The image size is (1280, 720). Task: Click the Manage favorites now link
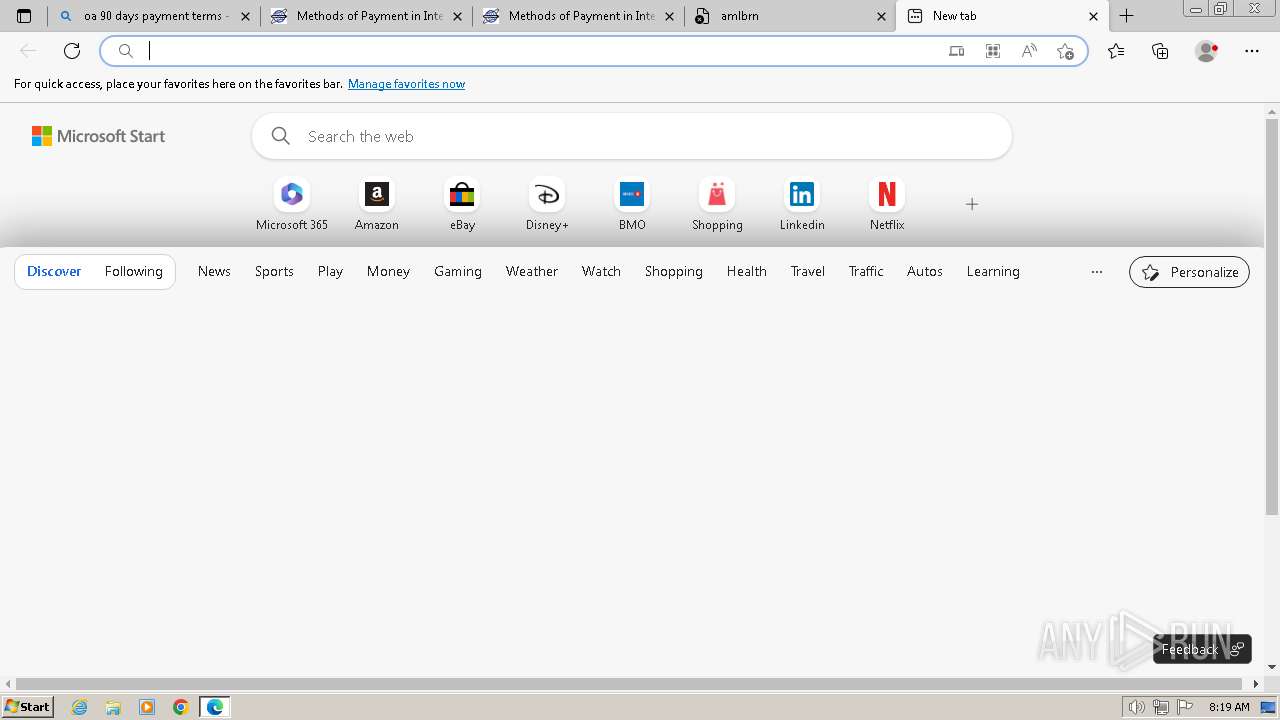(x=406, y=84)
